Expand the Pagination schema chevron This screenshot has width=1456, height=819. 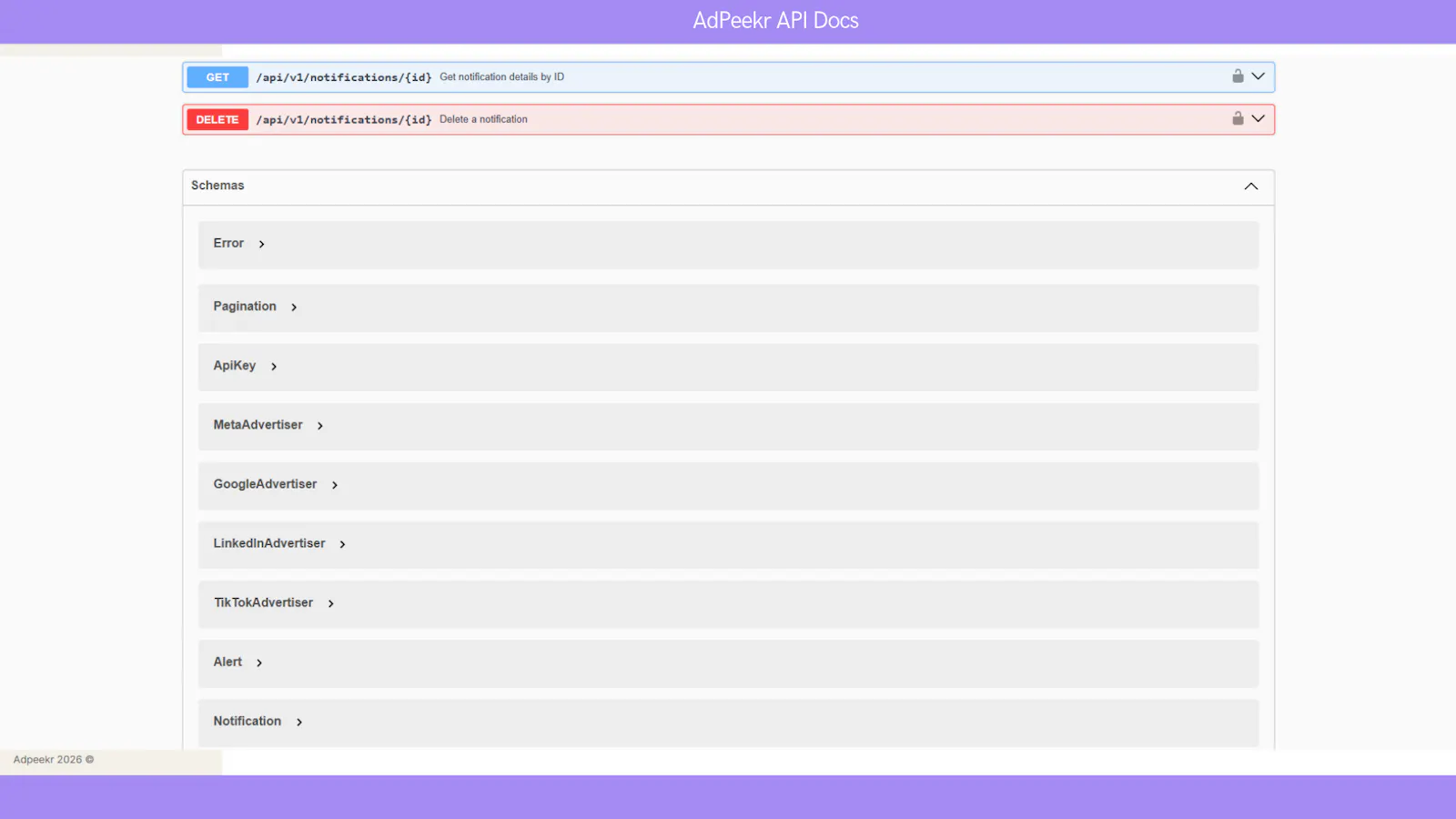tap(294, 308)
